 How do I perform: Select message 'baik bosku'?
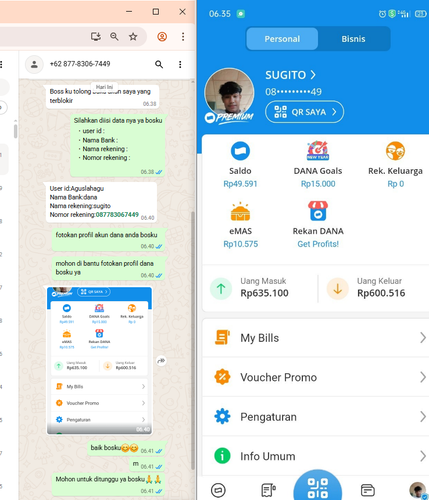point(126,448)
